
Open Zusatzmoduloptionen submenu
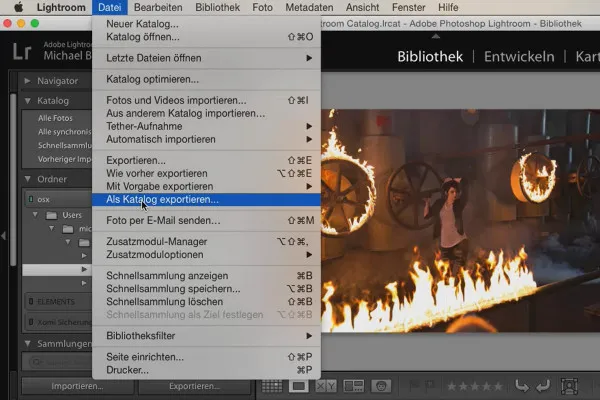pos(206,255)
